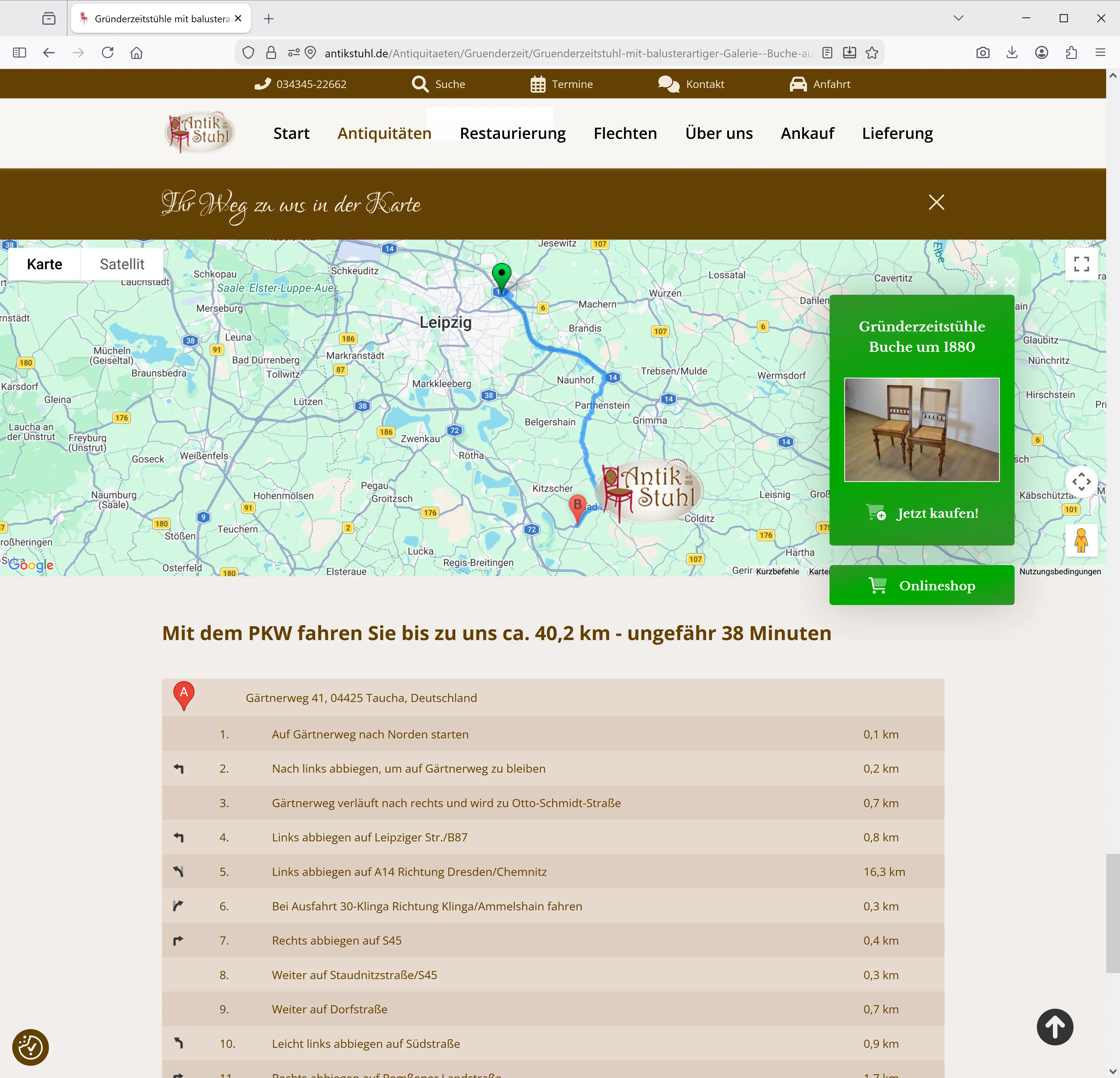Click the Gründerzeit chairs product thumbnail
This screenshot has height=1078, width=1120.
(x=921, y=430)
